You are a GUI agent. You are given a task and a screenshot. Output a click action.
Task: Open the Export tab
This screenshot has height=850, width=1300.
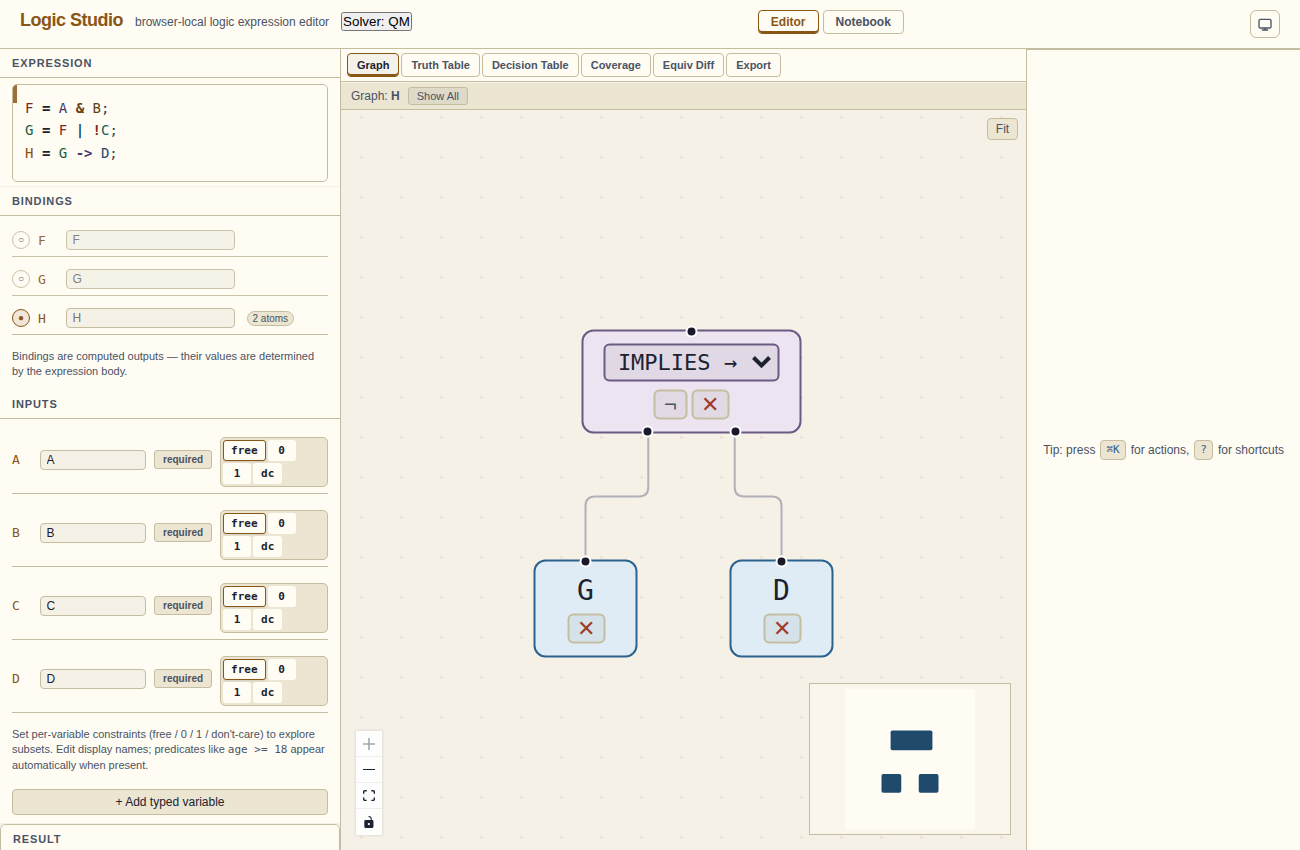click(x=753, y=65)
